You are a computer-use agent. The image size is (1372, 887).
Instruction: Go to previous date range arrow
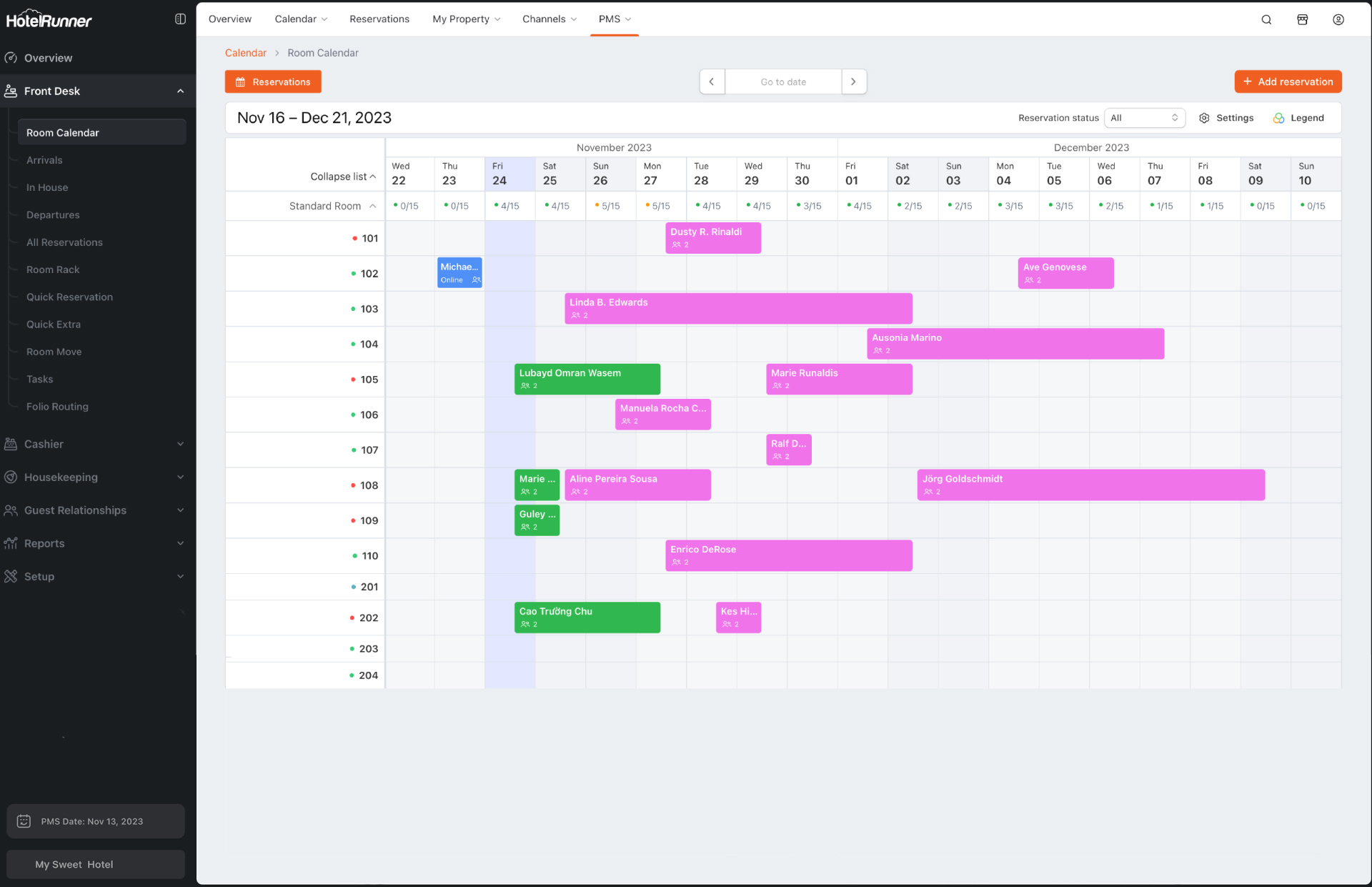pyautogui.click(x=712, y=81)
